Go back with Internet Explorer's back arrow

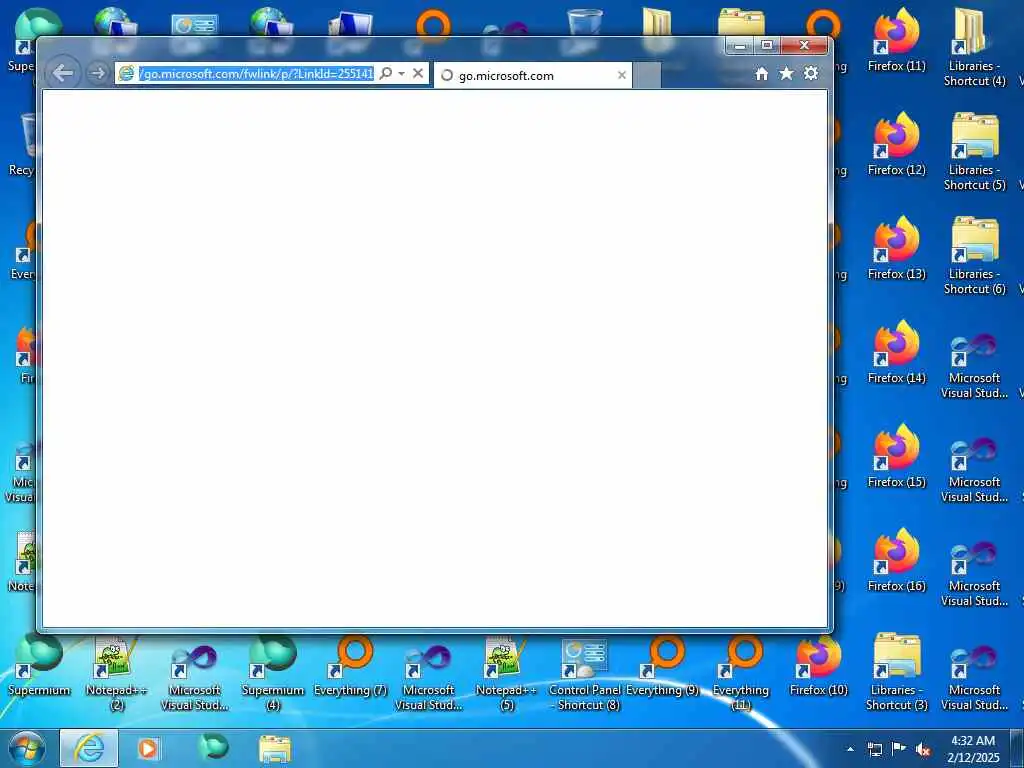[x=63, y=73]
